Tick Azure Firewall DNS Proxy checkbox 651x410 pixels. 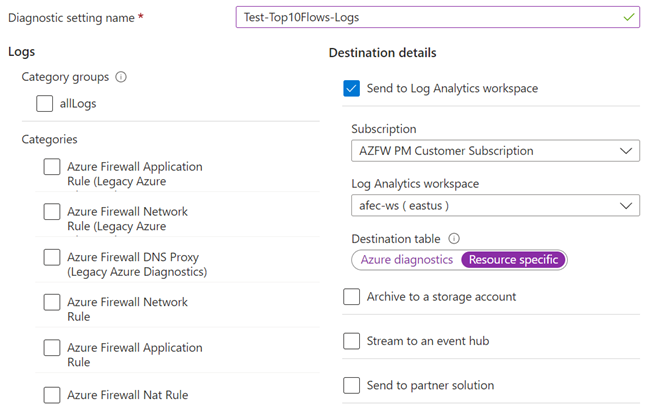[52, 257]
